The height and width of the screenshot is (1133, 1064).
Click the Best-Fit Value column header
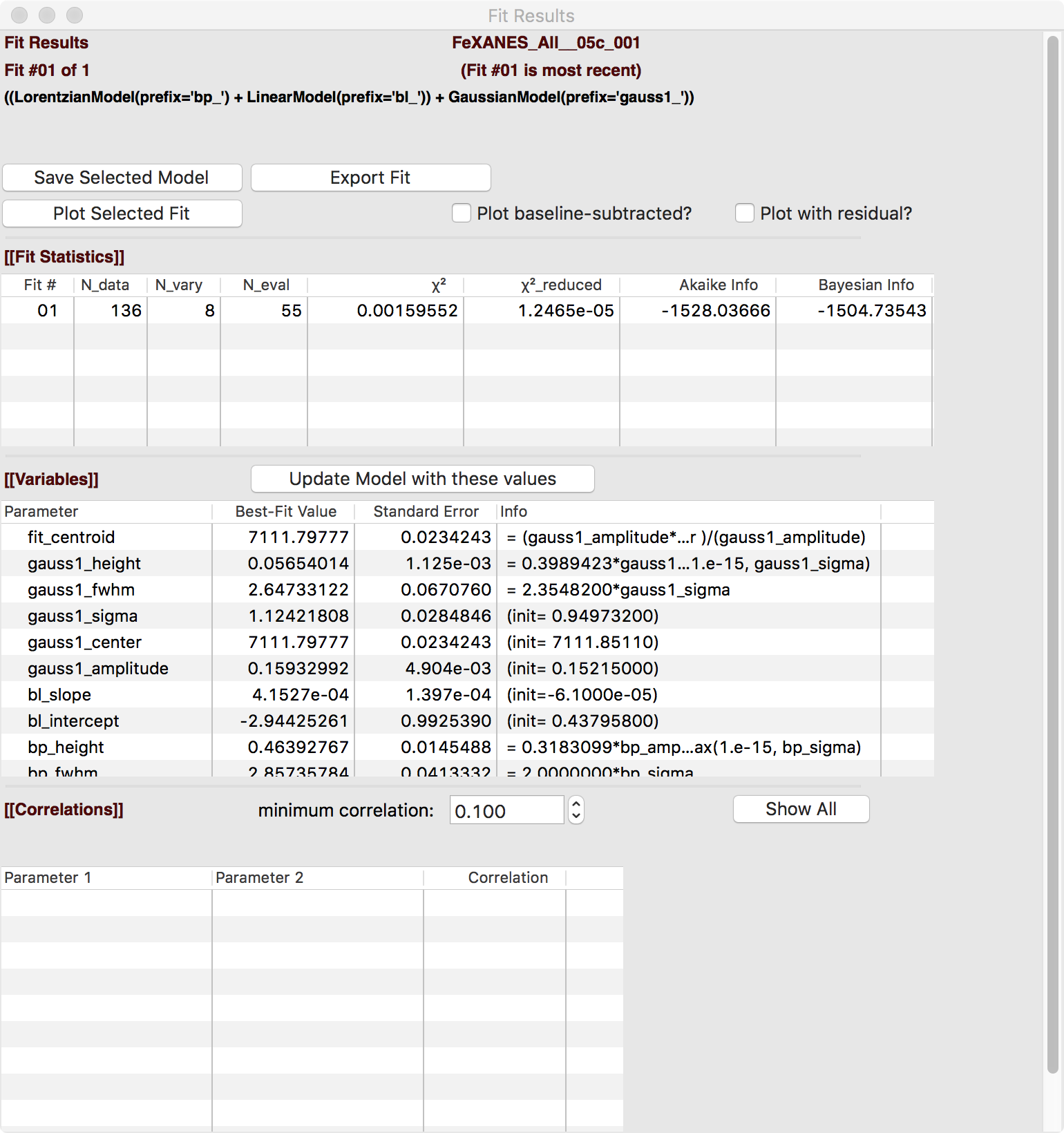pos(285,511)
